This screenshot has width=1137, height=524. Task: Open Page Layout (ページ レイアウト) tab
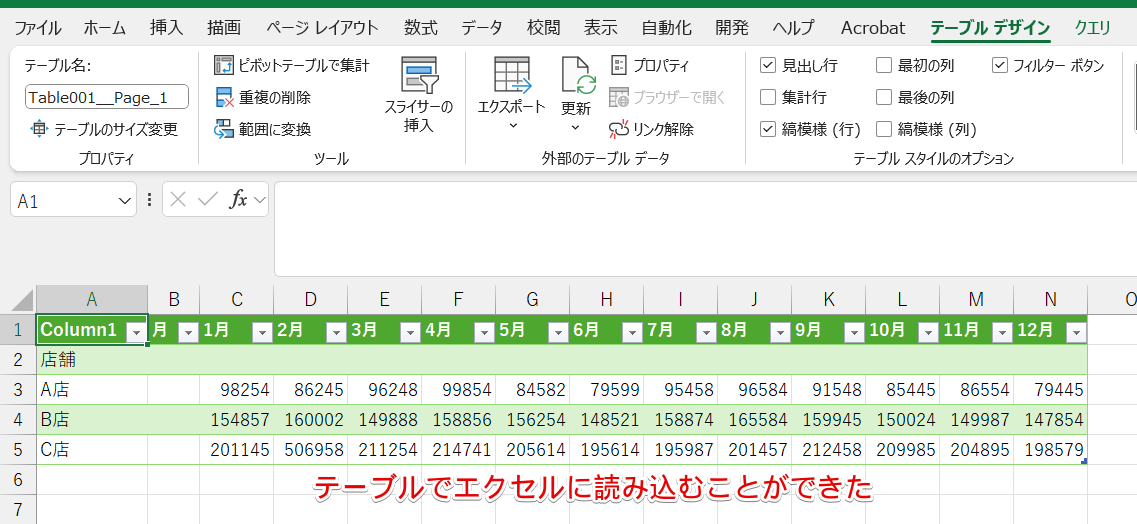(x=322, y=28)
